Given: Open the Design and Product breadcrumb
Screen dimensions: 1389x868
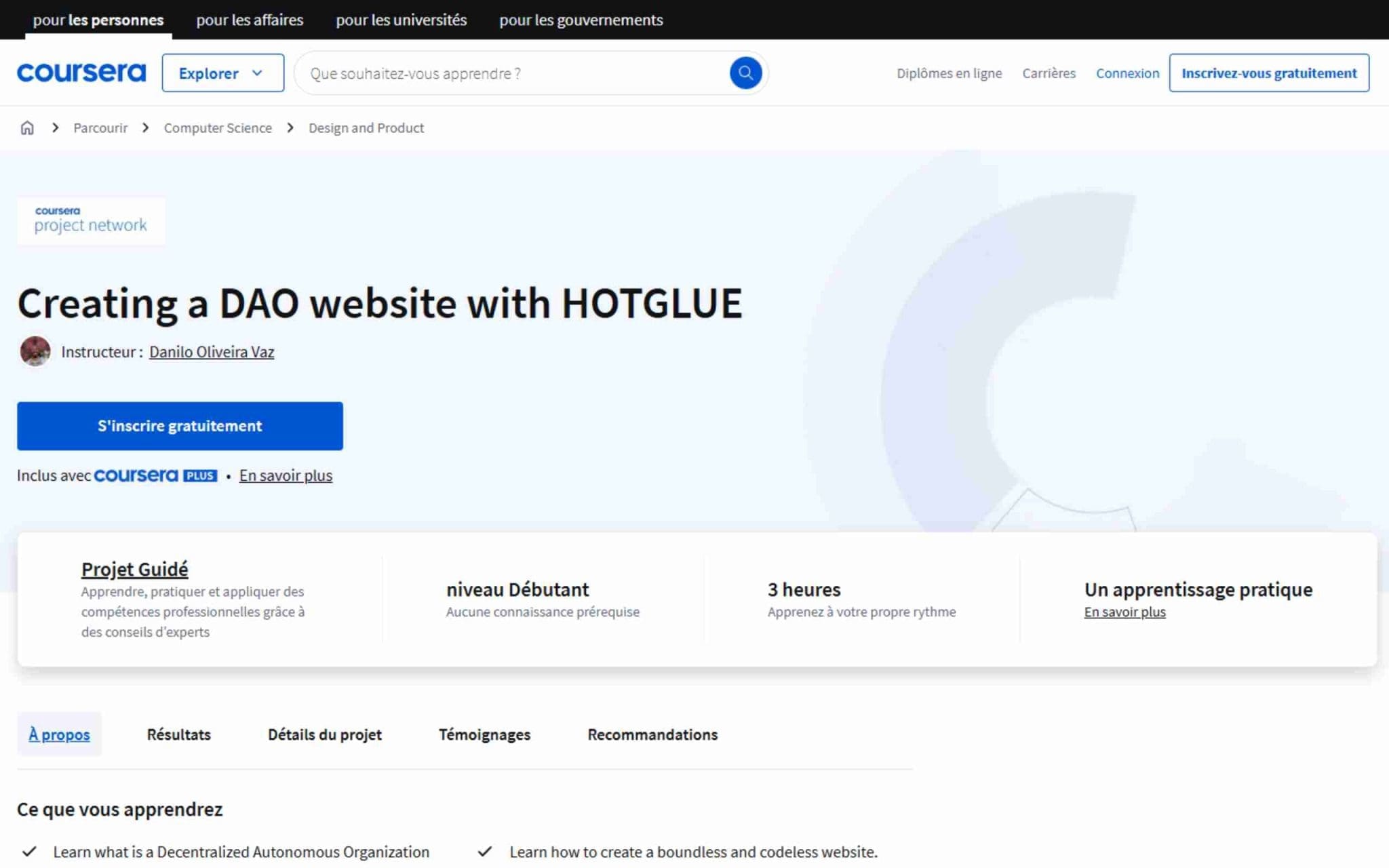Looking at the screenshot, I should (366, 127).
